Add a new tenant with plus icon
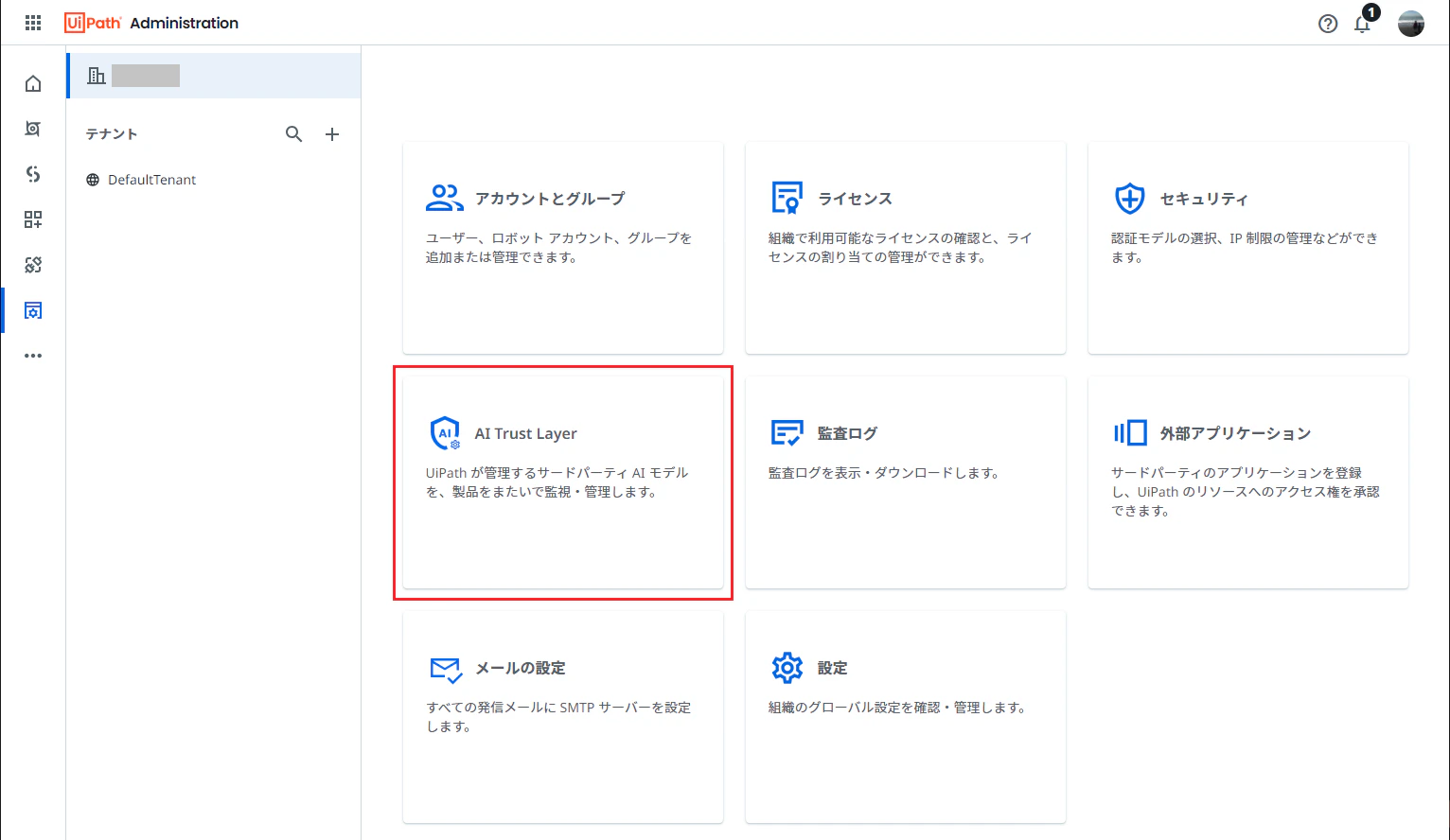The image size is (1450, 840). [332, 134]
